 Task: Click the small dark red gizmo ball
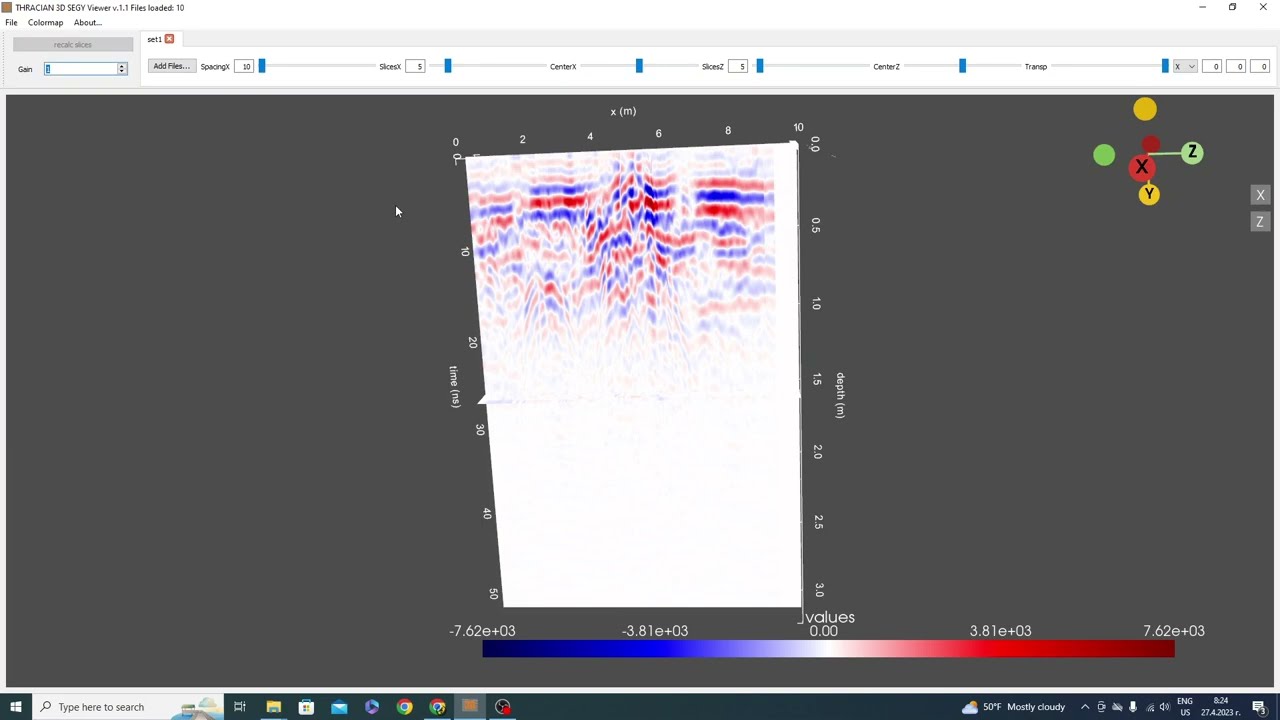click(1151, 145)
